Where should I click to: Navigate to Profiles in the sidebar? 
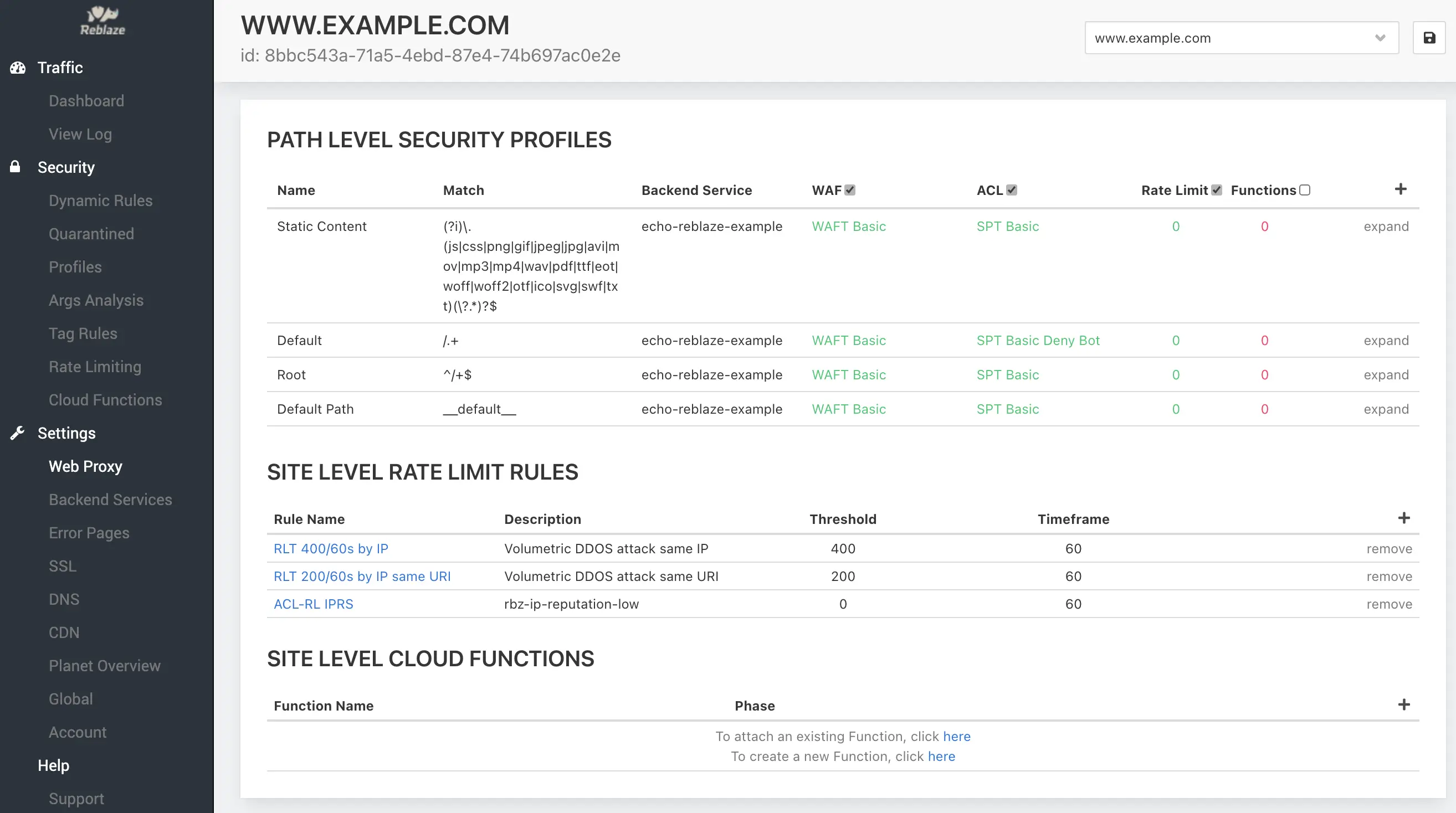coord(75,267)
